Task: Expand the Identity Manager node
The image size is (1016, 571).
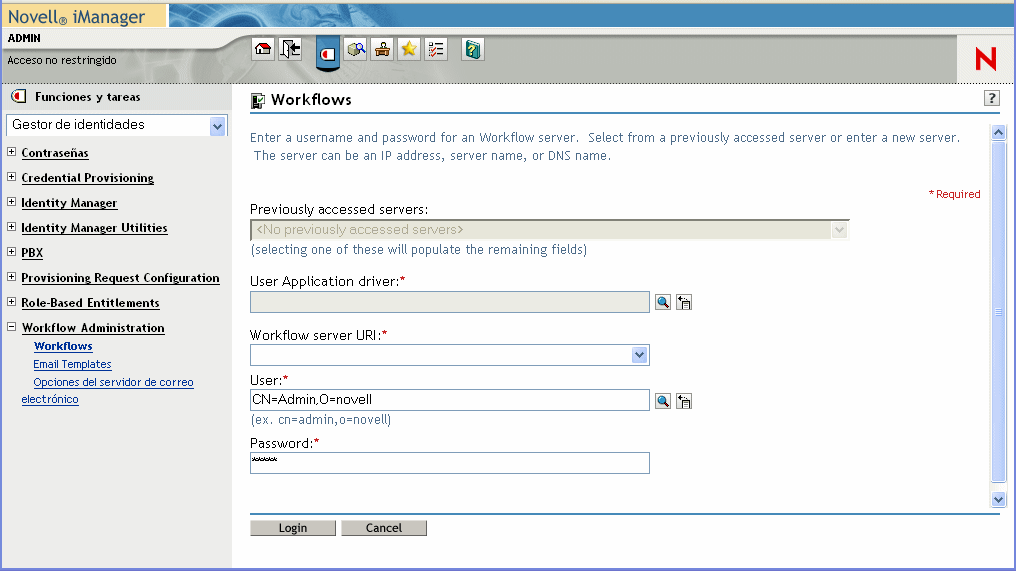Action: click(x=12, y=202)
